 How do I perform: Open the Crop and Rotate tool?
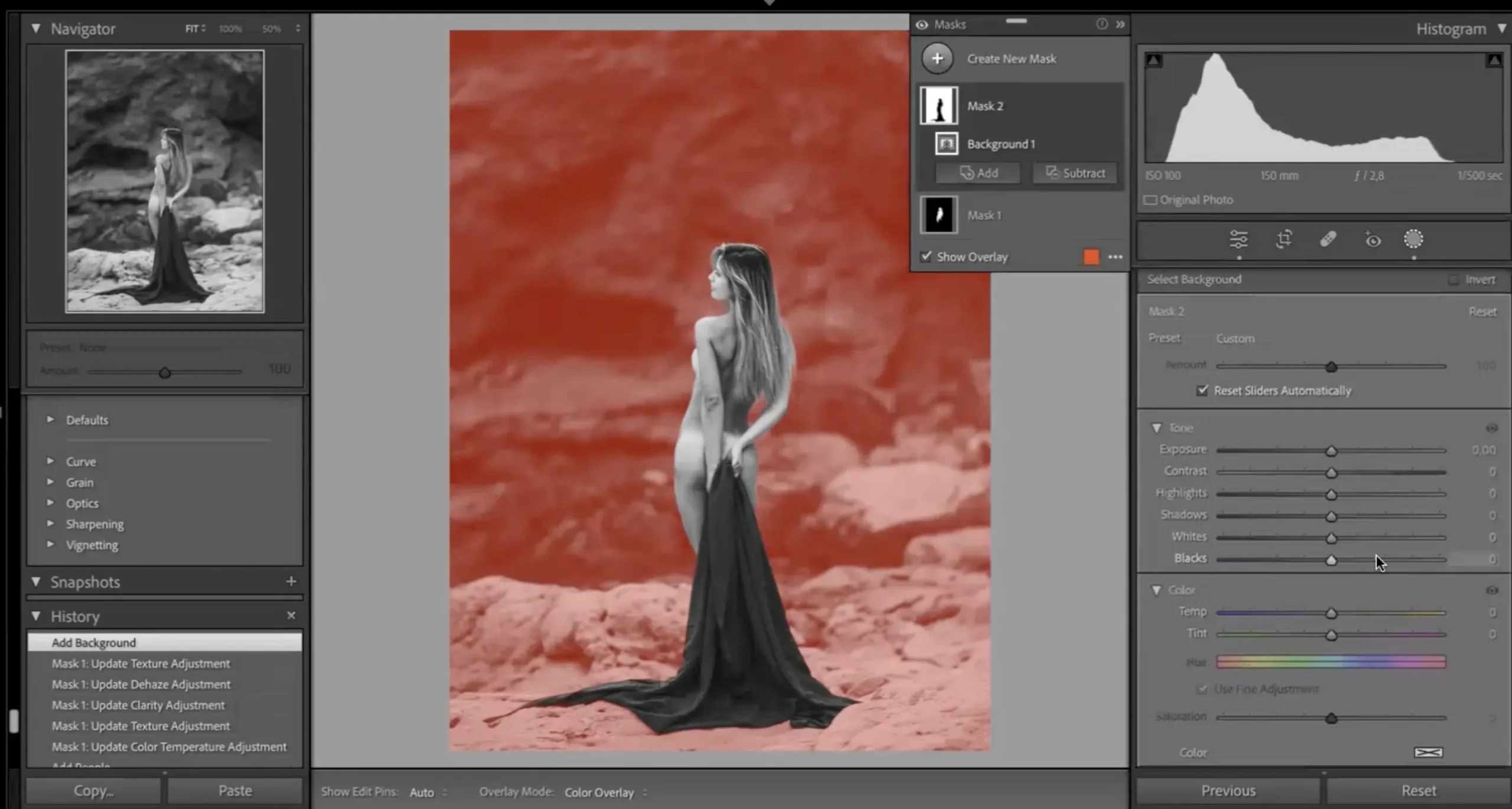coord(1283,239)
